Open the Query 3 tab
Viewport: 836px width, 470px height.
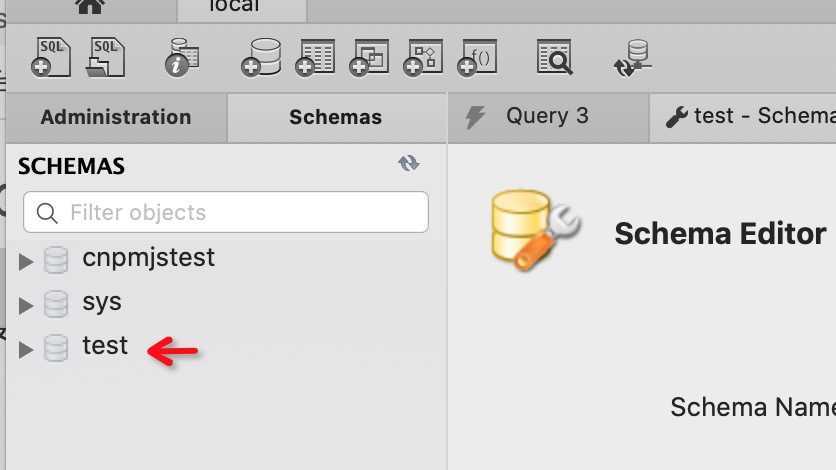pyautogui.click(x=548, y=117)
